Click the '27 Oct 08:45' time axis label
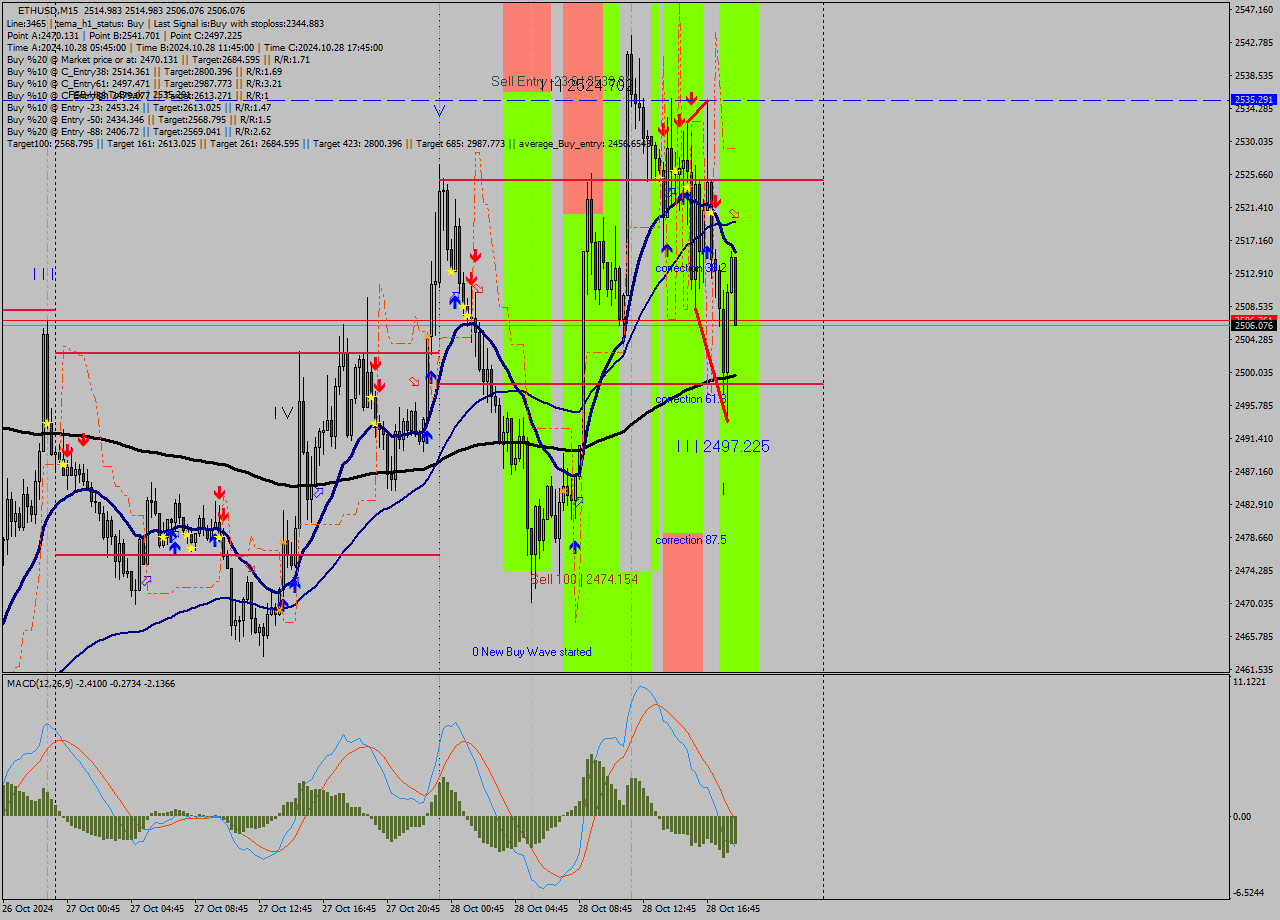Image resolution: width=1280 pixels, height=920 pixels. point(221,909)
